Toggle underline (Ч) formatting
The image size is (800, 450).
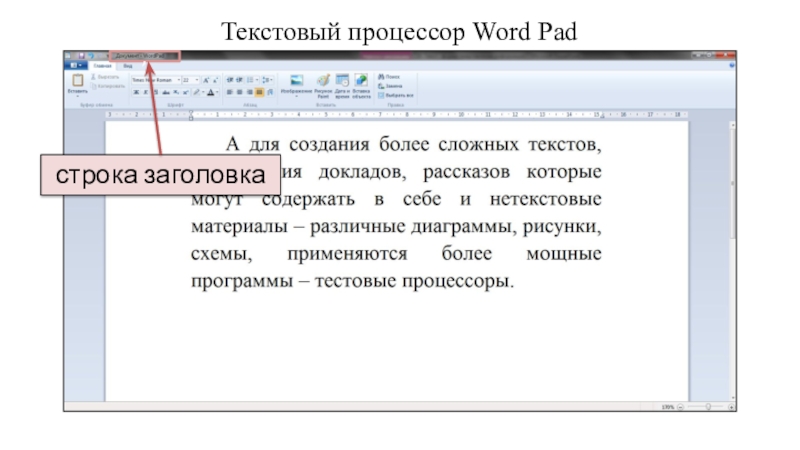pyautogui.click(x=156, y=92)
